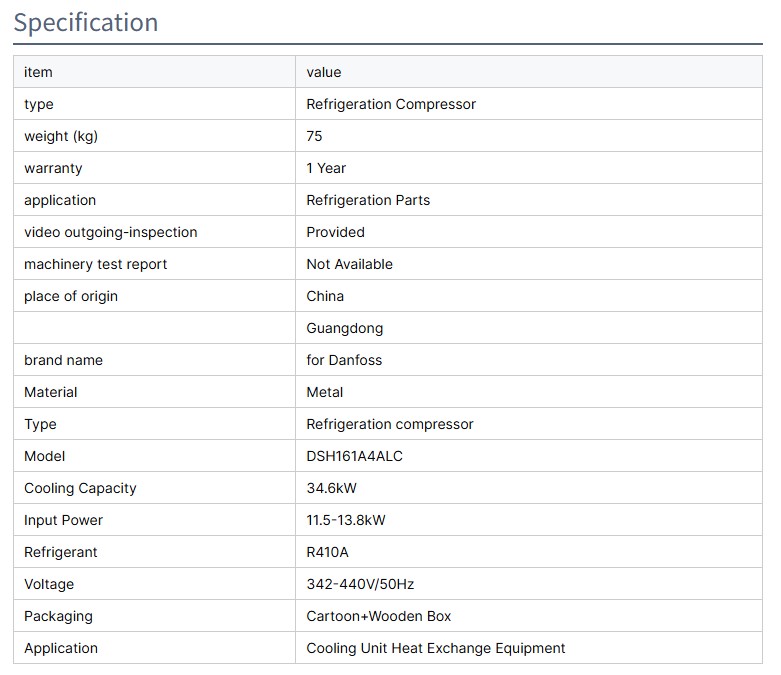Click 'Cooling Unit Heat Exchange Equipment' value
781x675 pixels.
(436, 648)
